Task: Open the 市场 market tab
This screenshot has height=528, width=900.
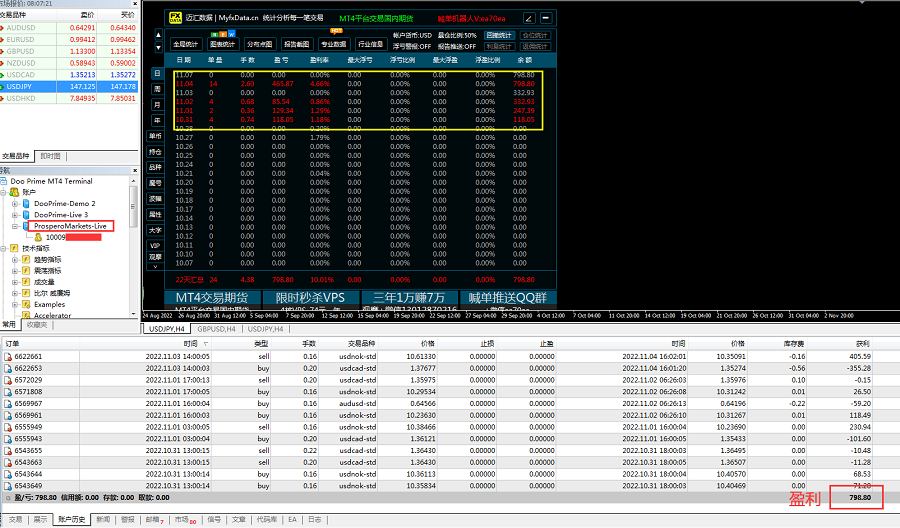Action: tap(185, 520)
